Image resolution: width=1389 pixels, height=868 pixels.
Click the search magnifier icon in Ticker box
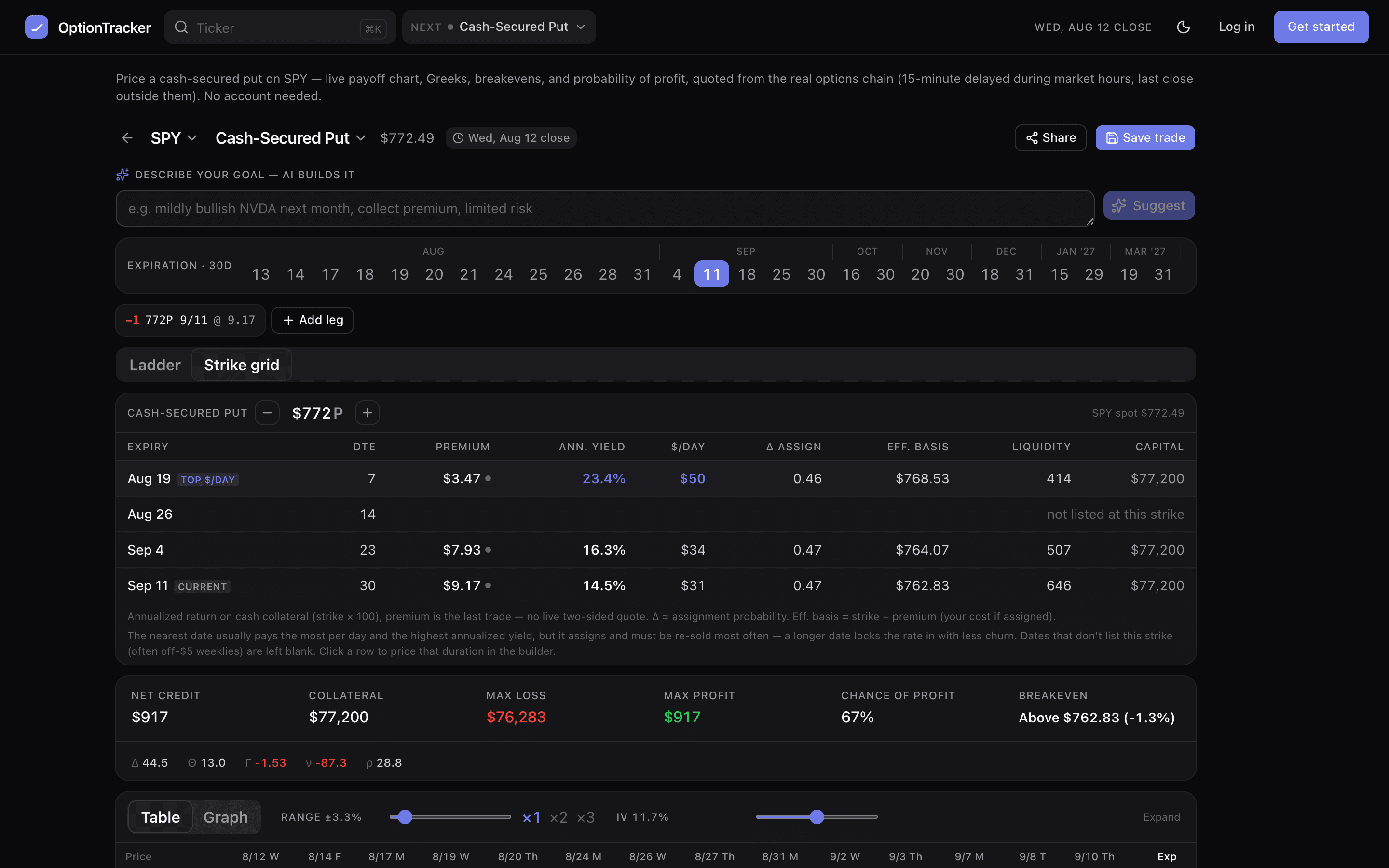pyautogui.click(x=181, y=27)
